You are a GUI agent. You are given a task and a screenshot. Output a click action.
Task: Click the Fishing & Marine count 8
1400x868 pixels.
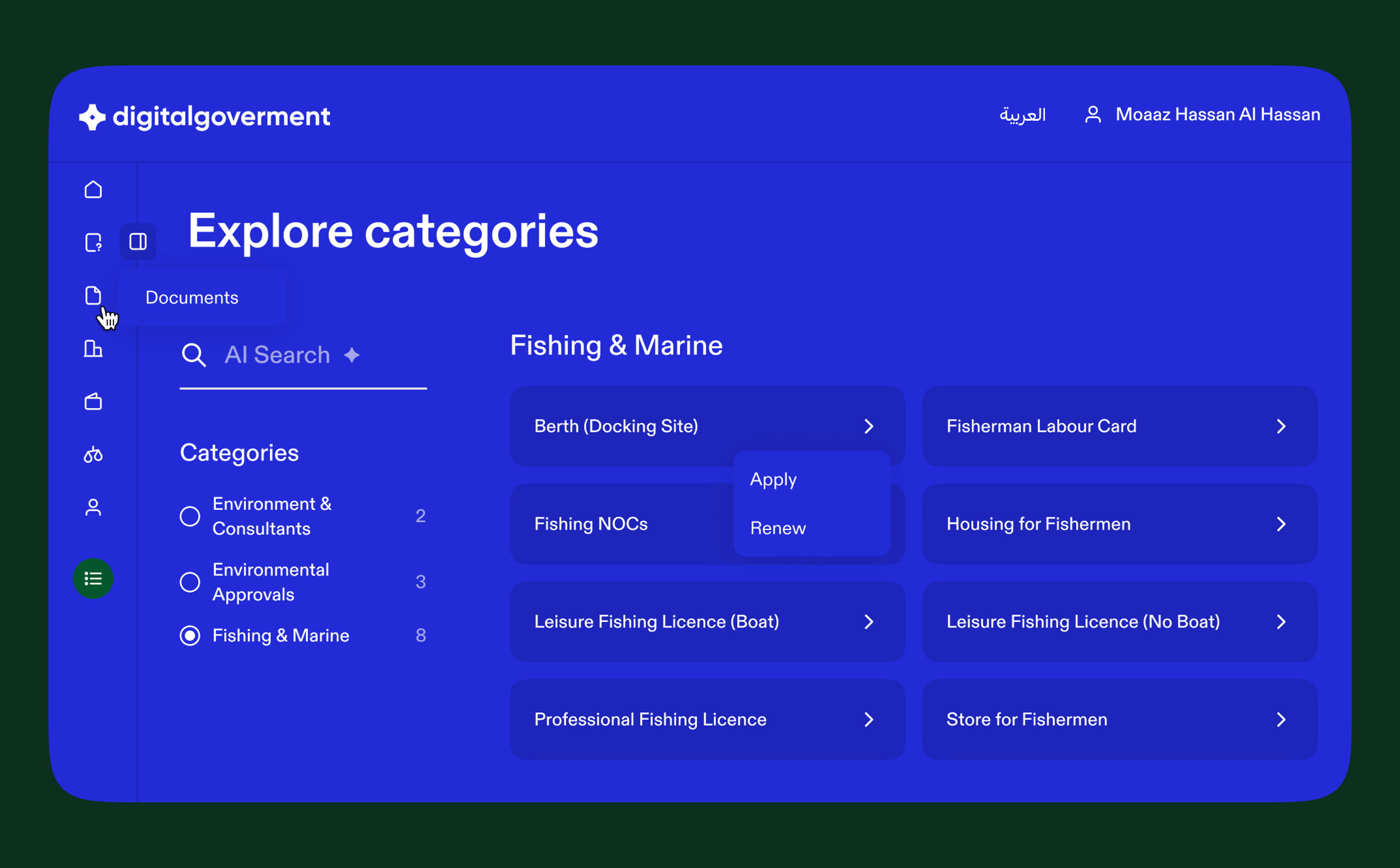421,635
